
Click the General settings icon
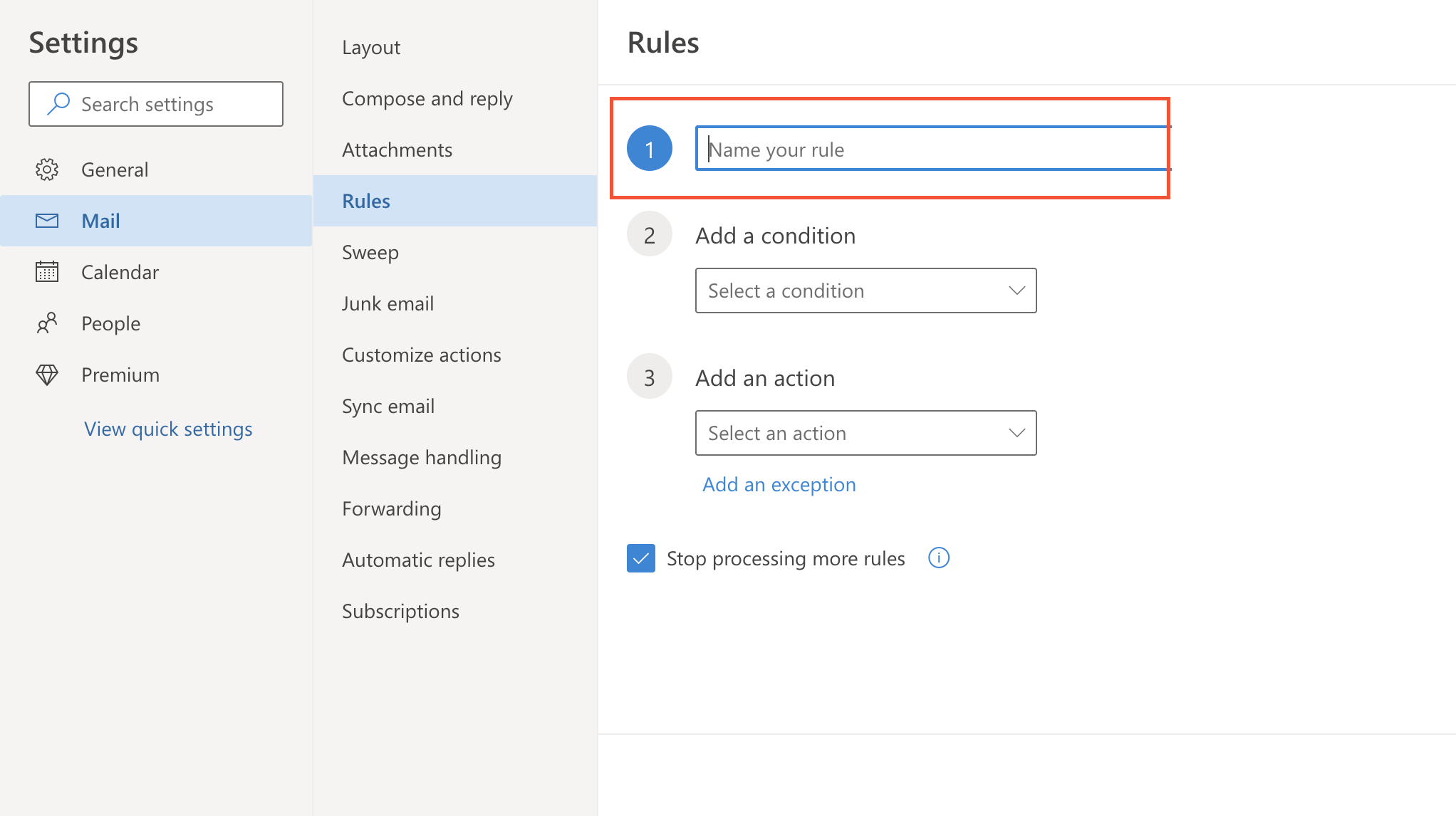47,168
